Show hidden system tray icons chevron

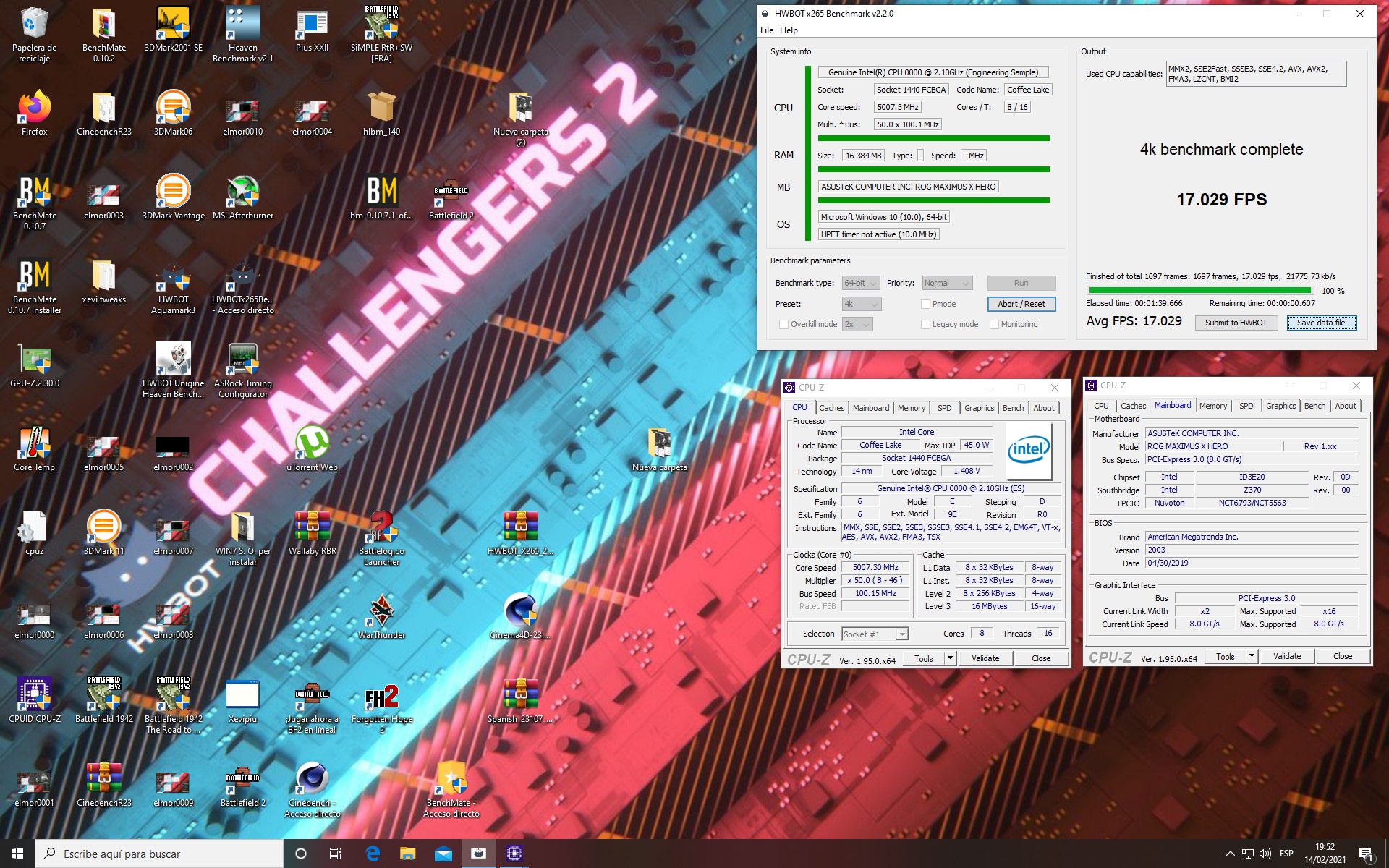(x=1230, y=854)
